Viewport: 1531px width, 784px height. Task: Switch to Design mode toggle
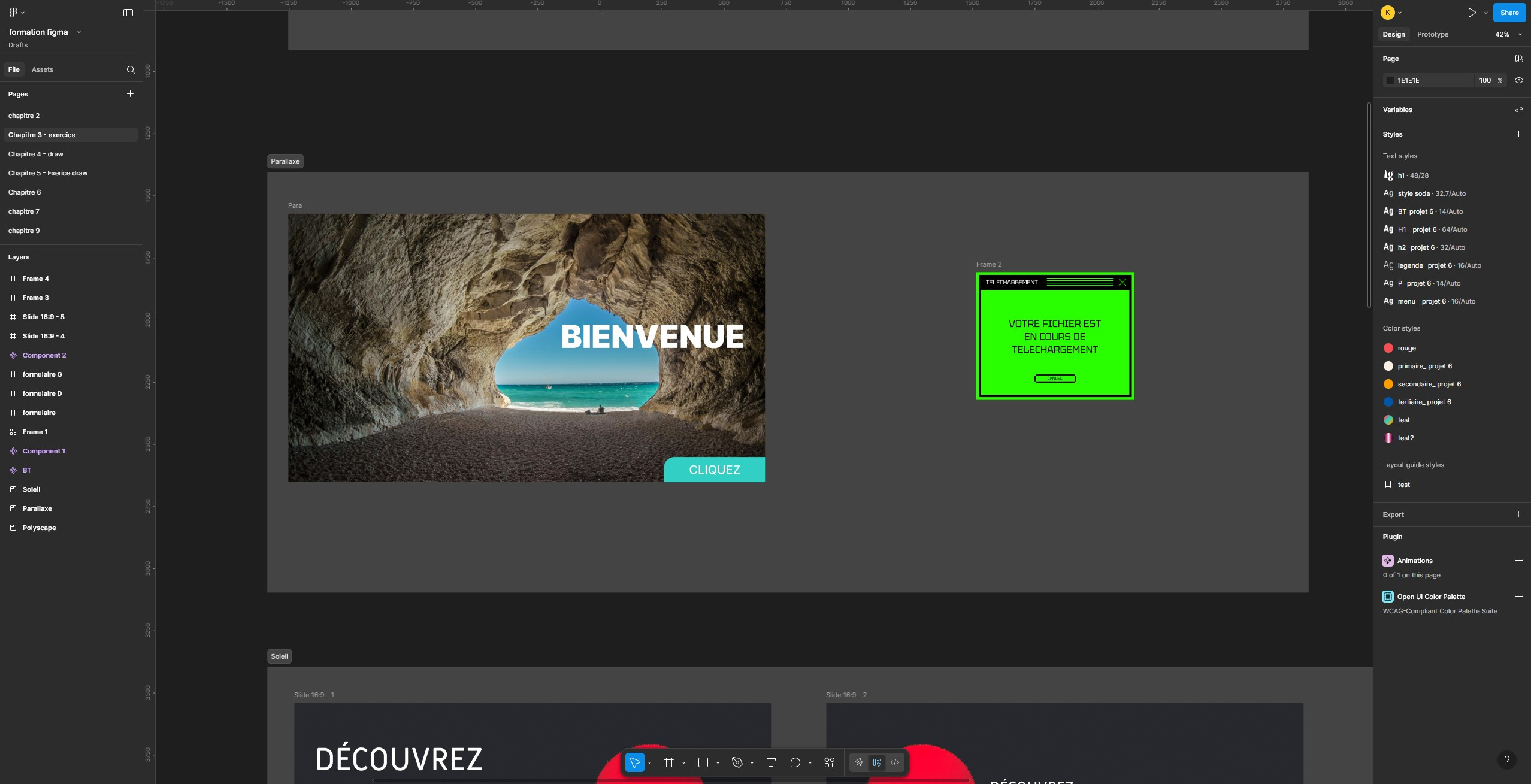pyautogui.click(x=877, y=762)
